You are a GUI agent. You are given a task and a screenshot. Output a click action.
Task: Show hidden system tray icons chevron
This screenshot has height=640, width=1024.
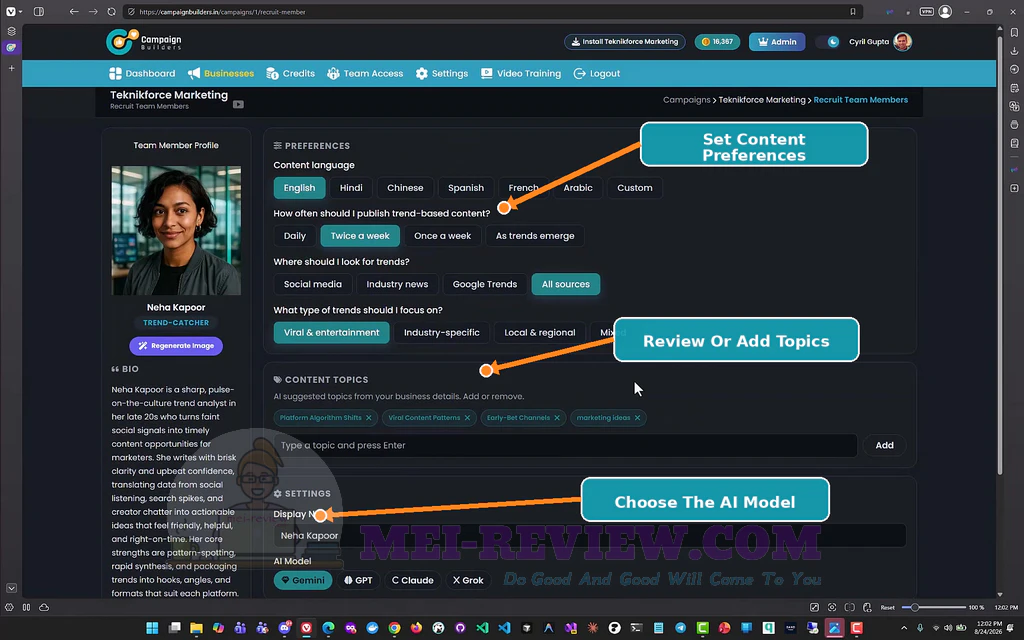point(904,628)
